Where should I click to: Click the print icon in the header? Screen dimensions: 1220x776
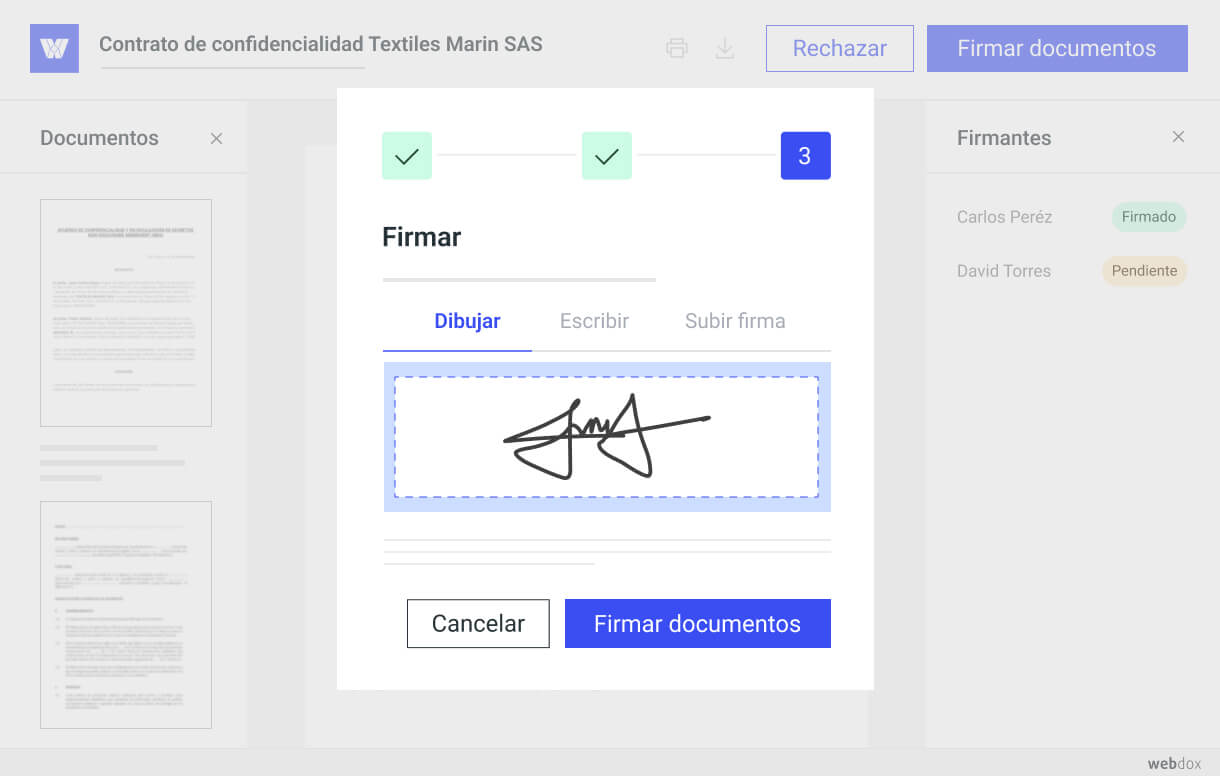pyautogui.click(x=677, y=48)
